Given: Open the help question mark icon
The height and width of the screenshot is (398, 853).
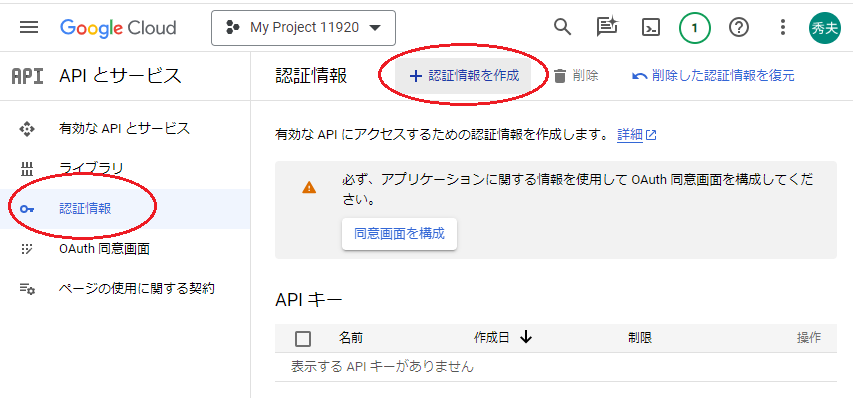Looking at the screenshot, I should (739, 27).
